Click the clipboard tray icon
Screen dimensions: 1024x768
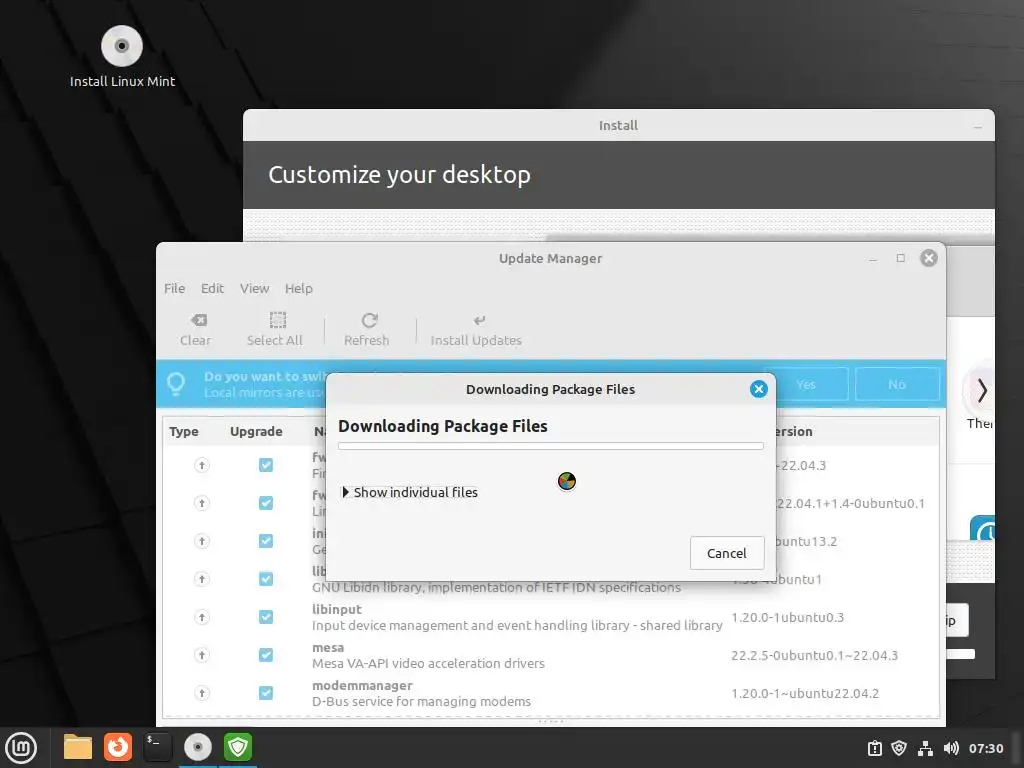[x=875, y=748]
